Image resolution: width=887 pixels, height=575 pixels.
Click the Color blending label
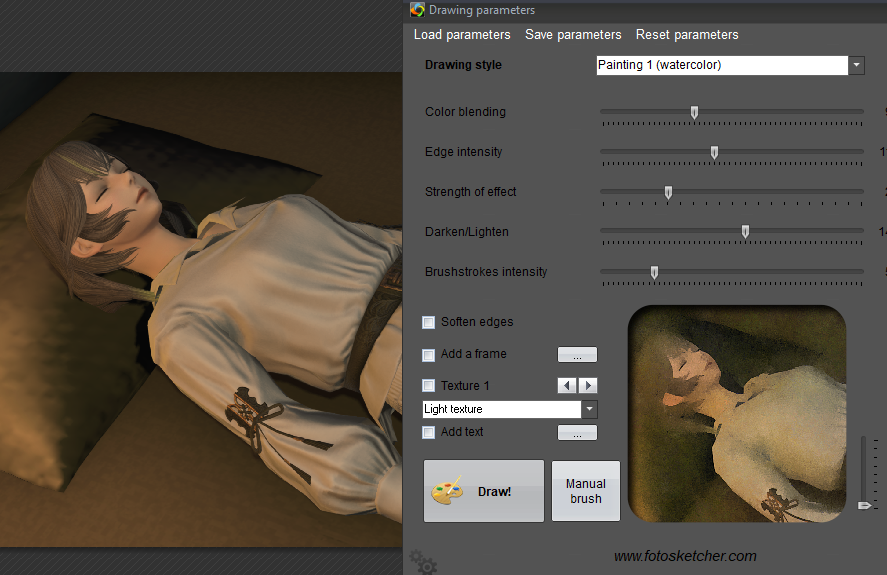(x=465, y=112)
